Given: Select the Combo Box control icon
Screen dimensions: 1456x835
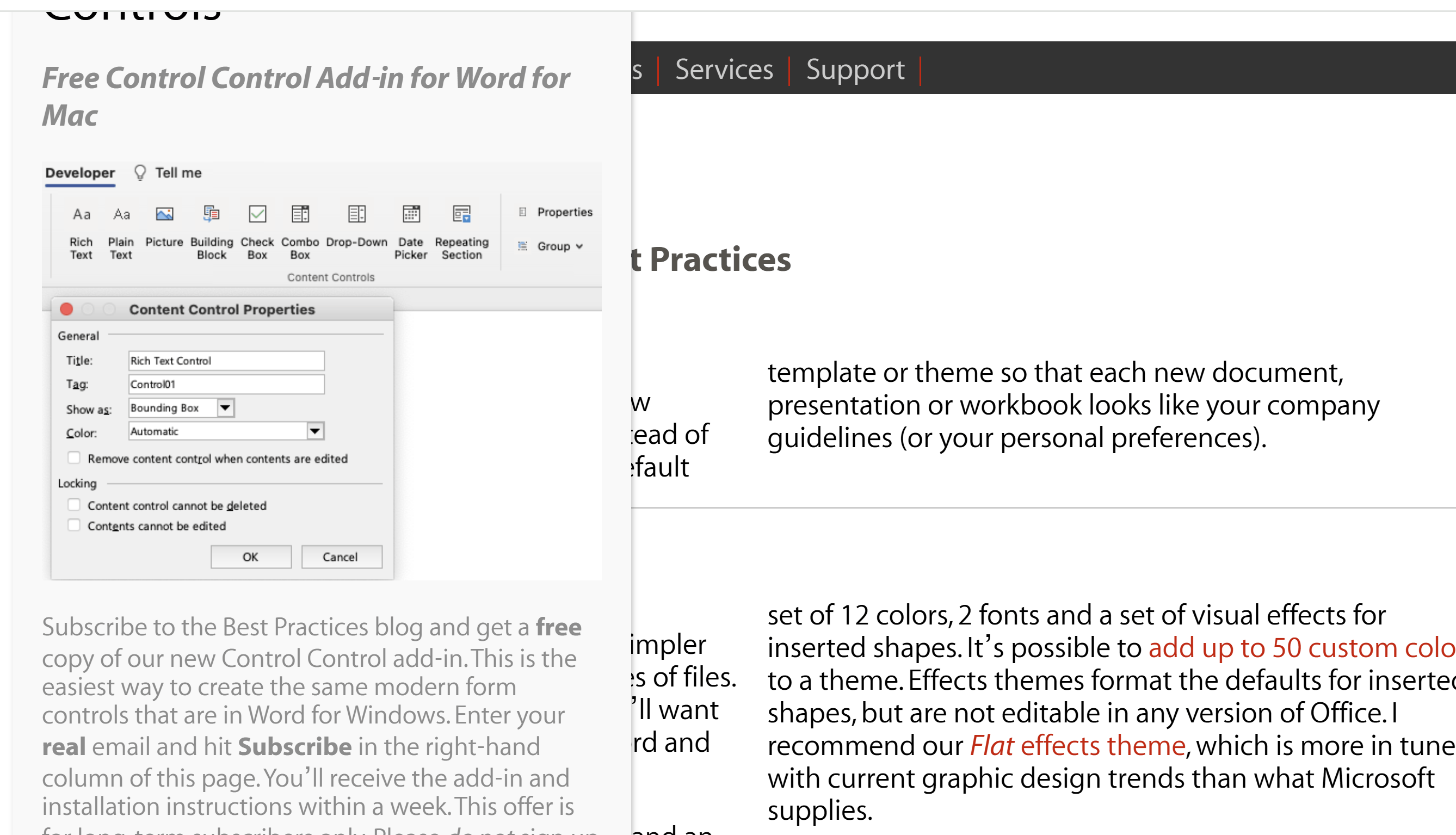Looking at the screenshot, I should click(x=300, y=214).
